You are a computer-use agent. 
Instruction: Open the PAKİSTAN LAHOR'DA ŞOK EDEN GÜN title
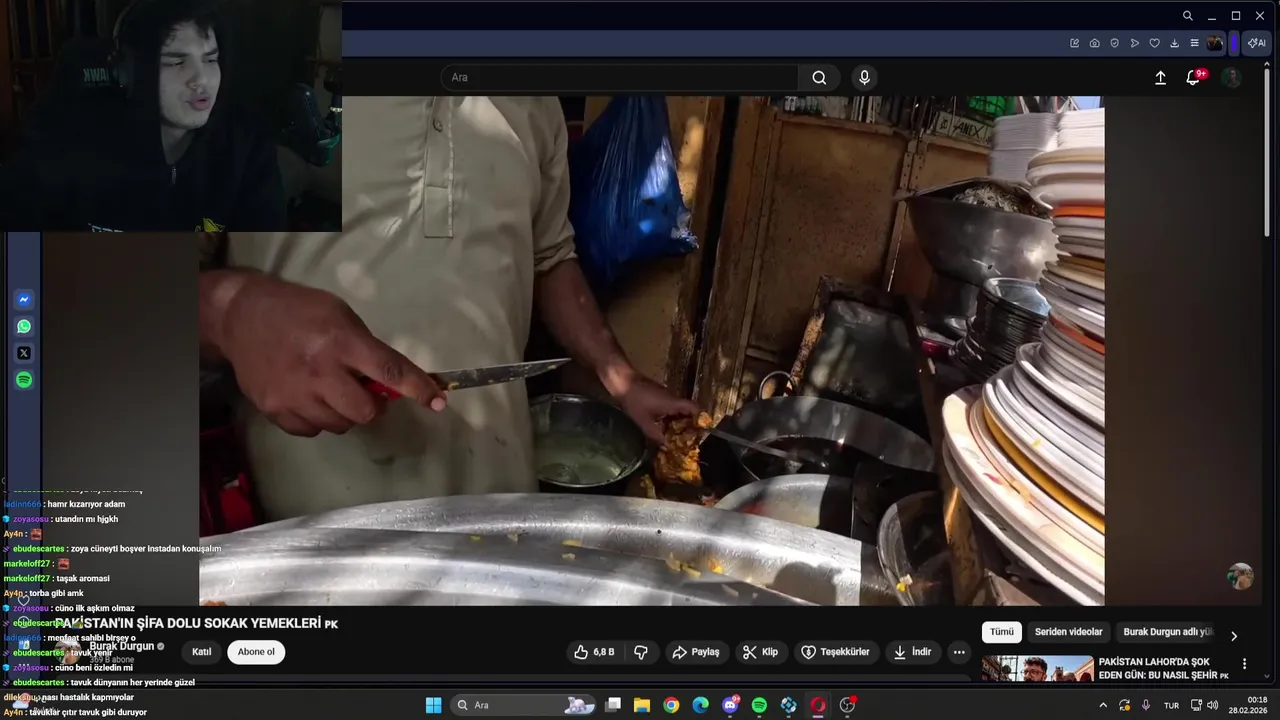pos(1163,668)
